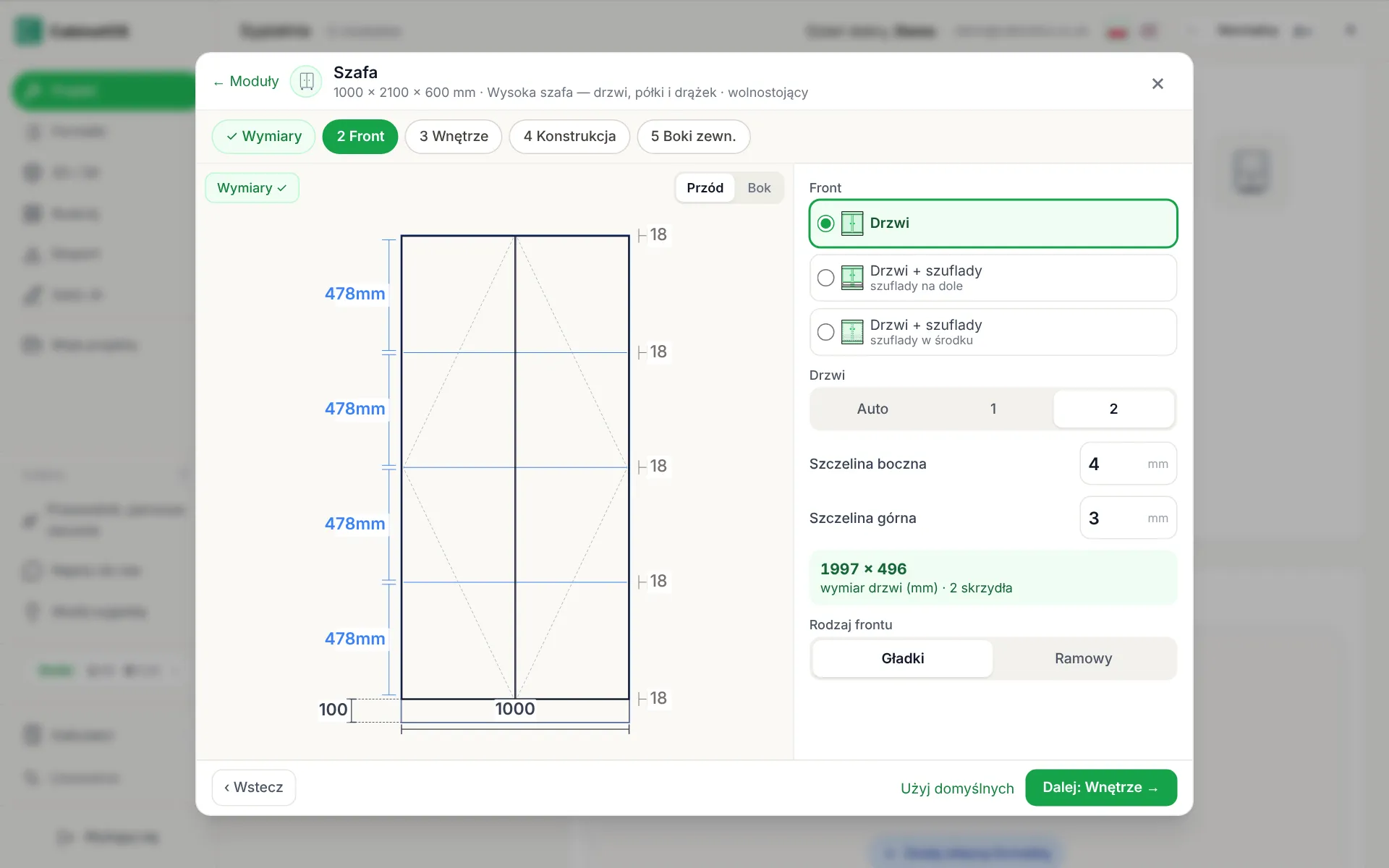
Task: Select the 2 Front step tab
Action: [x=360, y=137]
